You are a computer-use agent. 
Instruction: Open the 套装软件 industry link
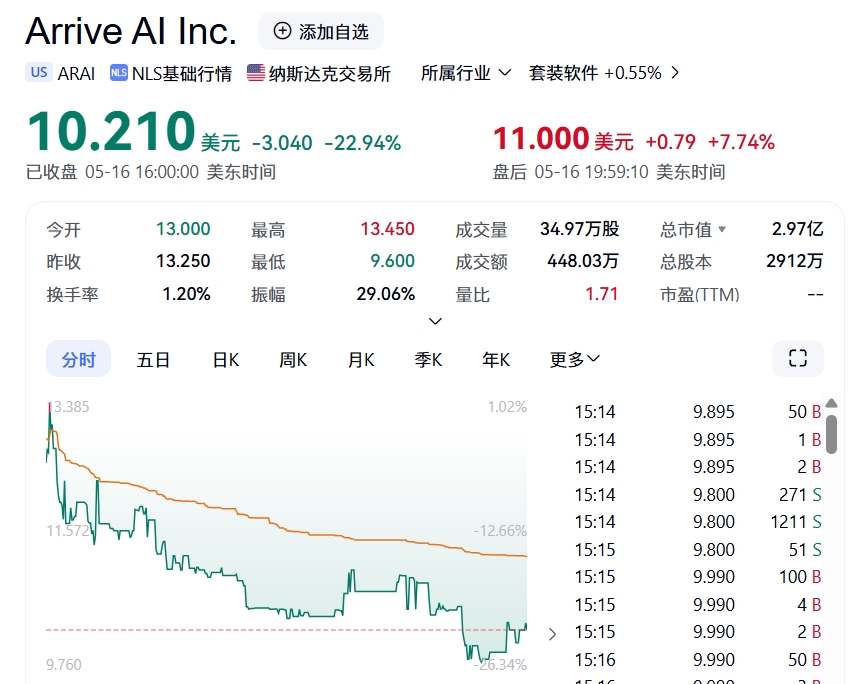[x=563, y=72]
